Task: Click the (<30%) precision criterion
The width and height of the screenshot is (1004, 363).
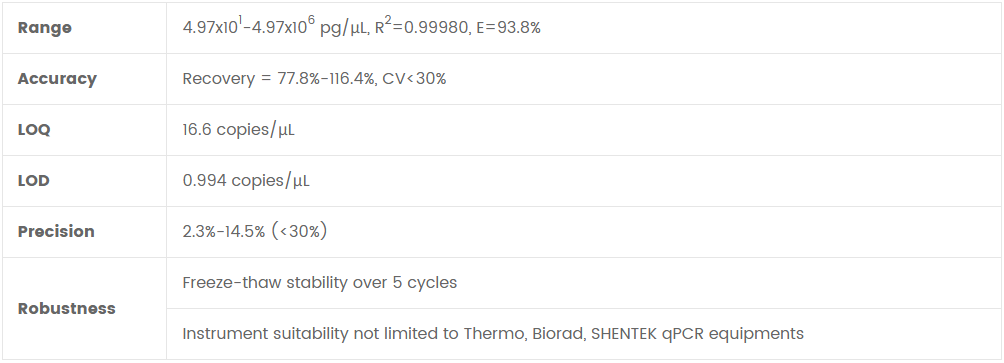Action: (x=300, y=232)
